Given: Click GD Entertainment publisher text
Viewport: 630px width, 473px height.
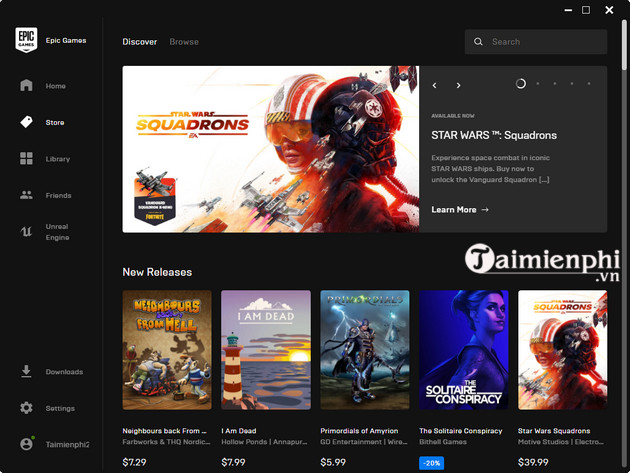Looking at the screenshot, I should pyautogui.click(x=364, y=442).
